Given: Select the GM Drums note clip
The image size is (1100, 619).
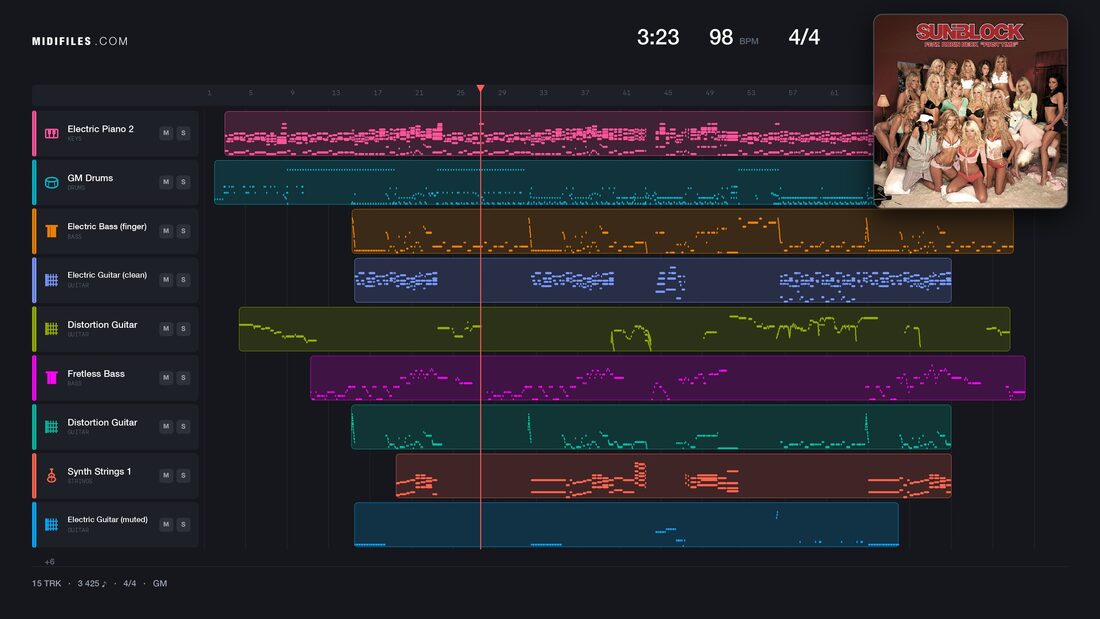Looking at the screenshot, I should coord(544,182).
